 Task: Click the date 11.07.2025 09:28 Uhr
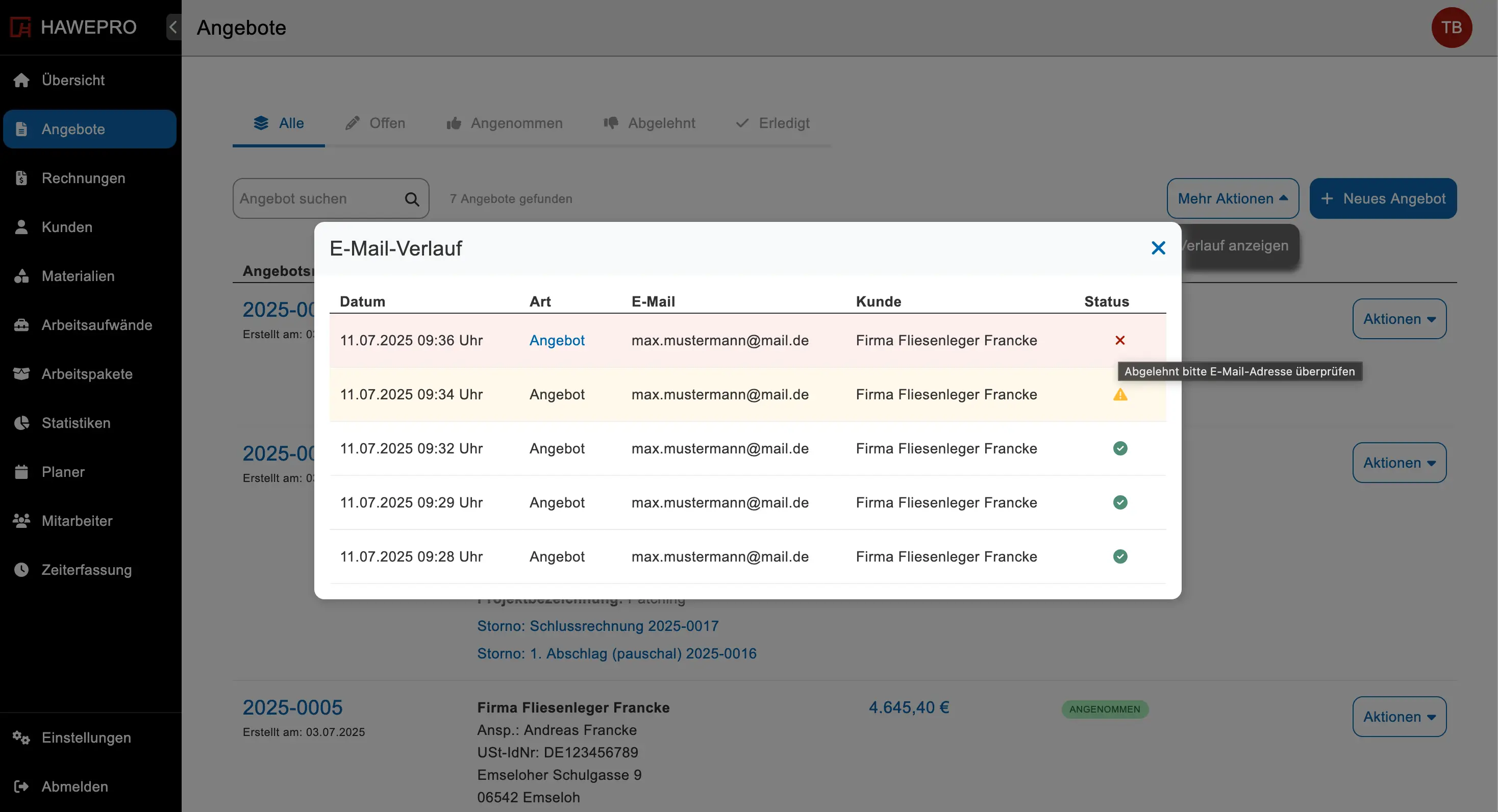411,556
